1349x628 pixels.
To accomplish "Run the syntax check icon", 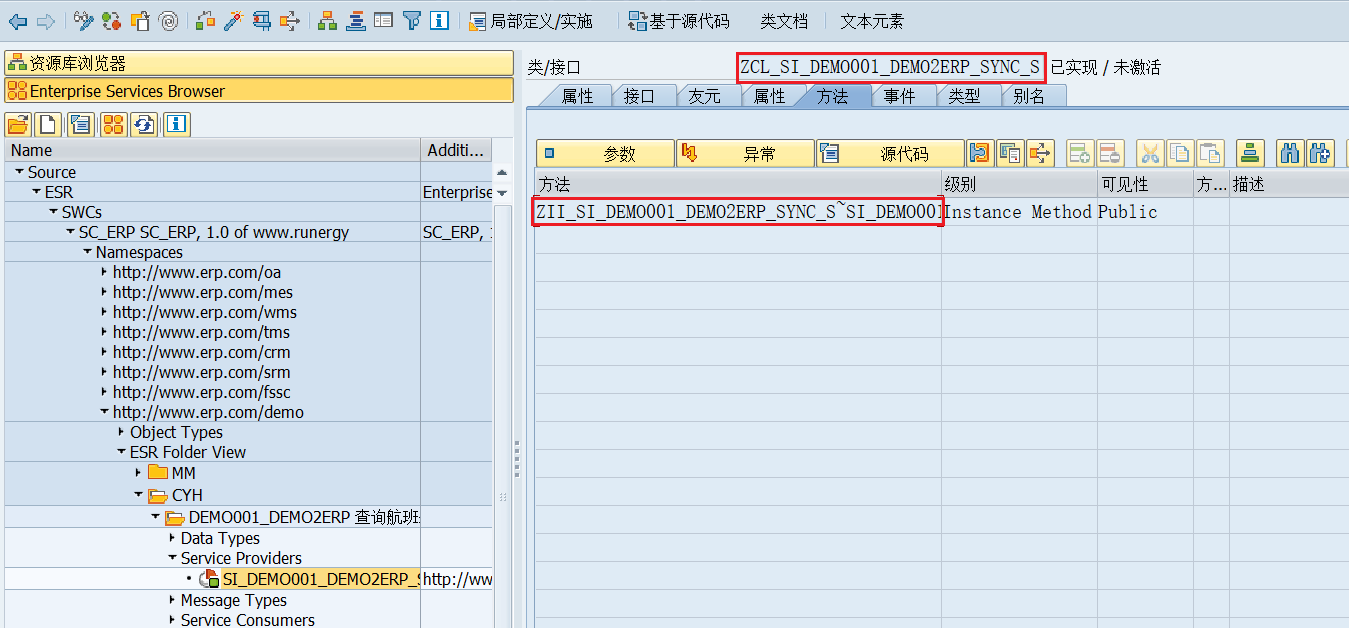I will click(206, 20).
